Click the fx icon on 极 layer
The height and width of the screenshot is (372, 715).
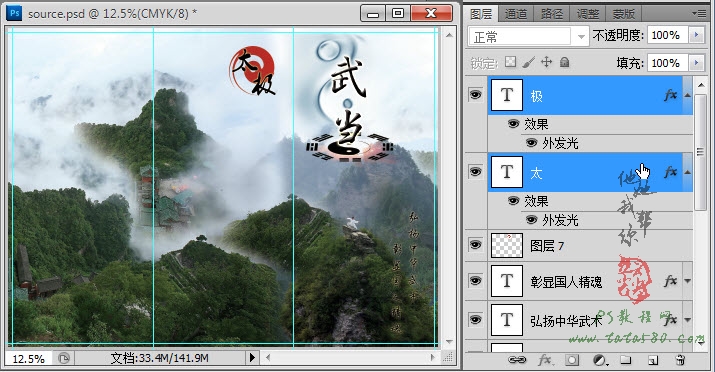click(x=670, y=95)
